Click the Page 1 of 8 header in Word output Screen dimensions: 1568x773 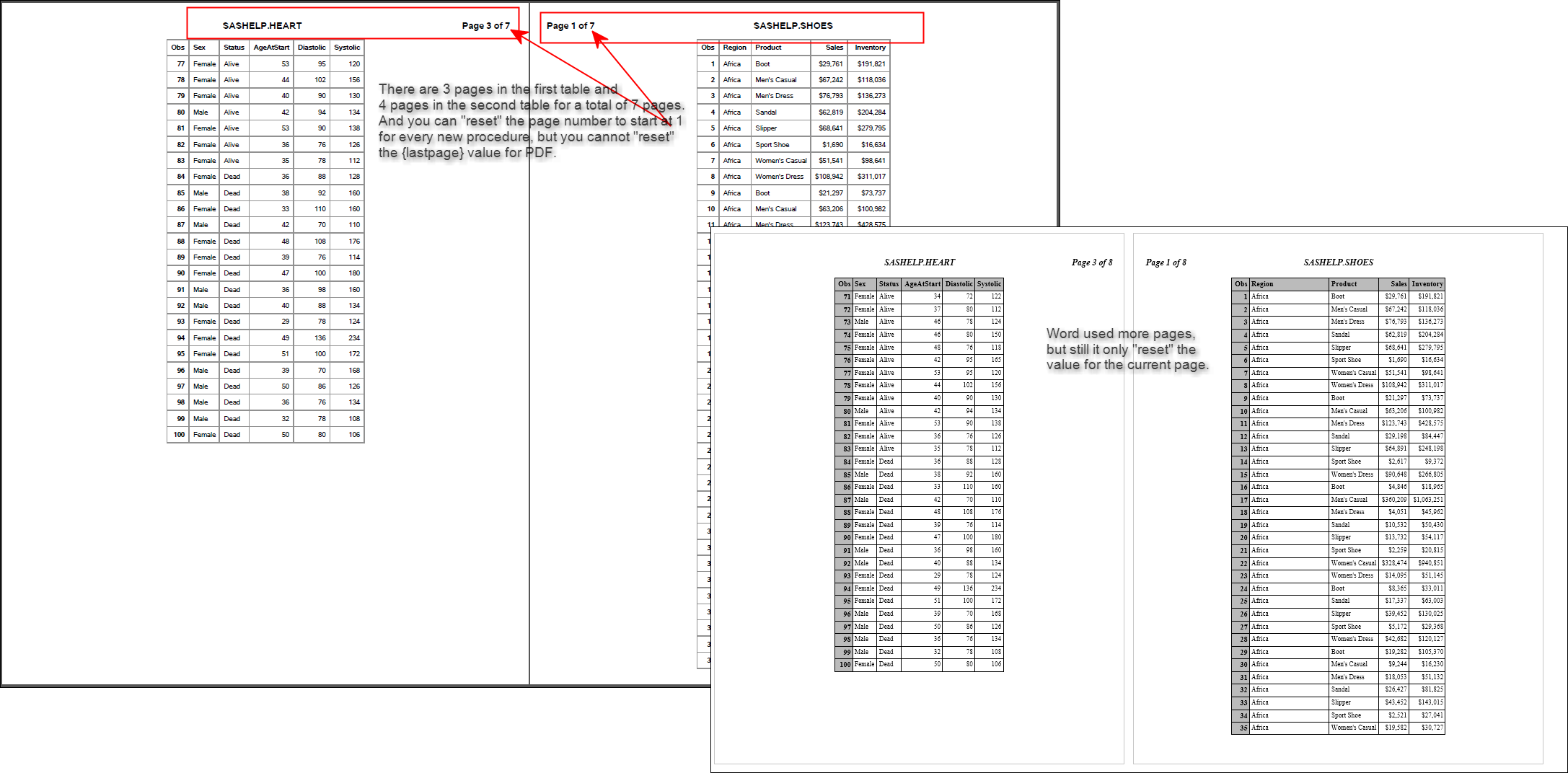click(1166, 262)
